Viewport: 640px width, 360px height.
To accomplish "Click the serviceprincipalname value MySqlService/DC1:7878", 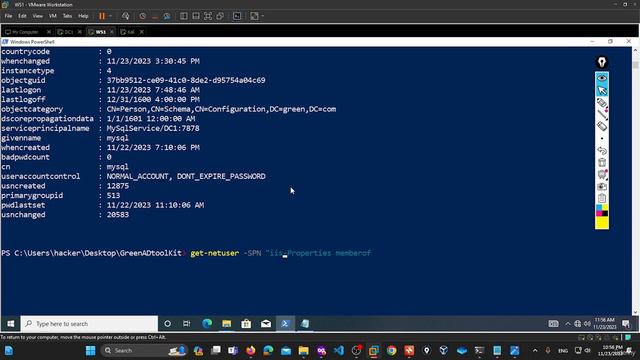I will 153,128.
